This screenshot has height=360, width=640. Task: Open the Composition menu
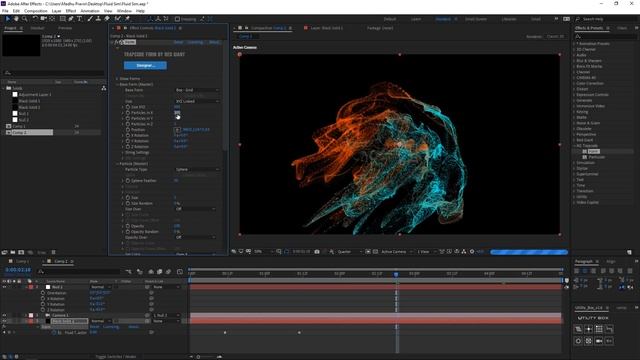click(36, 11)
